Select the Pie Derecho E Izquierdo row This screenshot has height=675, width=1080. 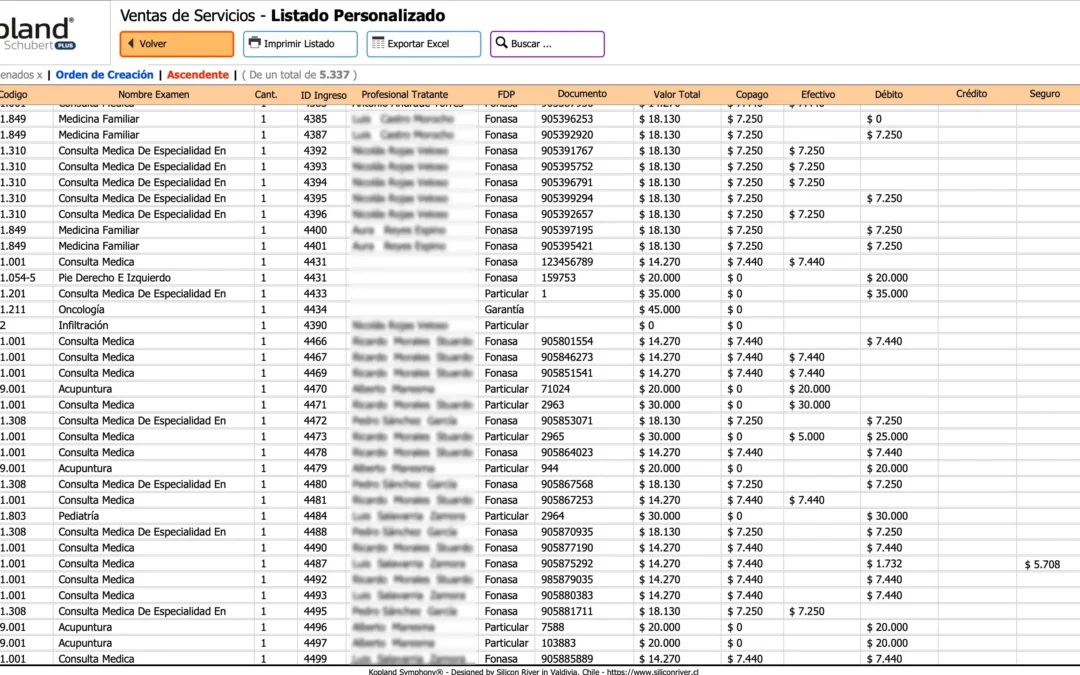540,278
